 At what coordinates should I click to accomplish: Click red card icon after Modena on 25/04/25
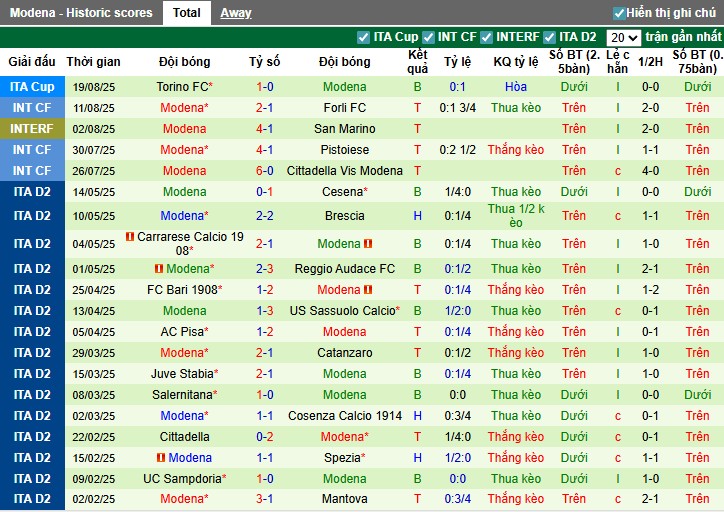pyautogui.click(x=369, y=290)
